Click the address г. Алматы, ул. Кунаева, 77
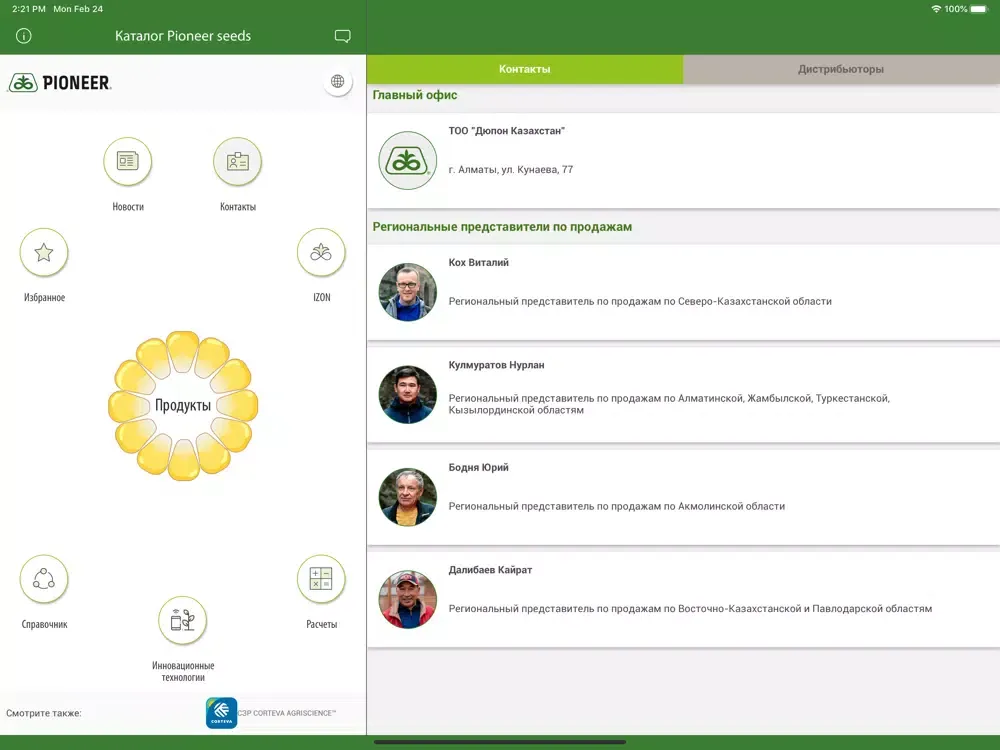Image resolution: width=1000 pixels, height=750 pixels. pos(511,170)
